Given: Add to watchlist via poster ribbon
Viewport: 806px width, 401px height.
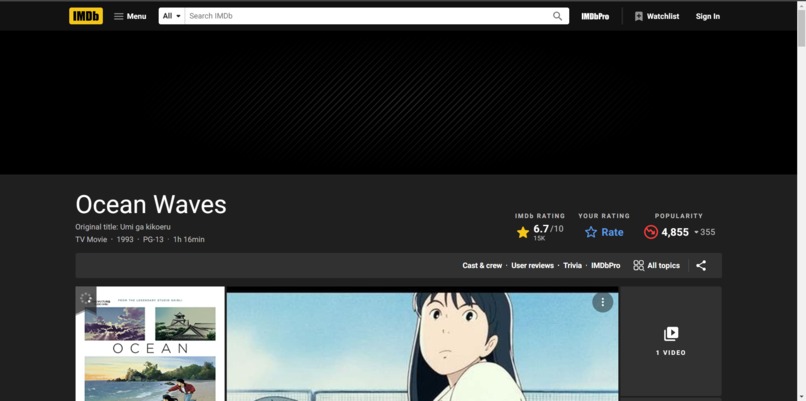Looking at the screenshot, I should pyautogui.click(x=86, y=299).
